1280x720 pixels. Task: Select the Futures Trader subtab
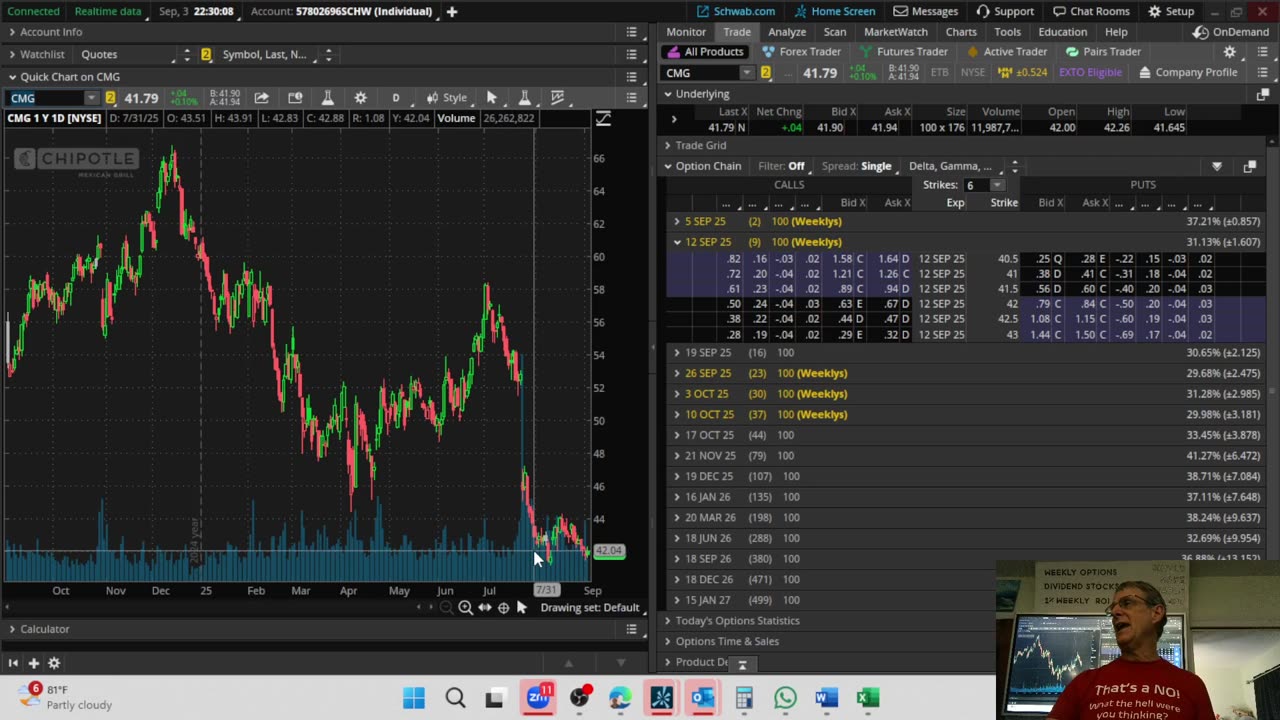(903, 52)
